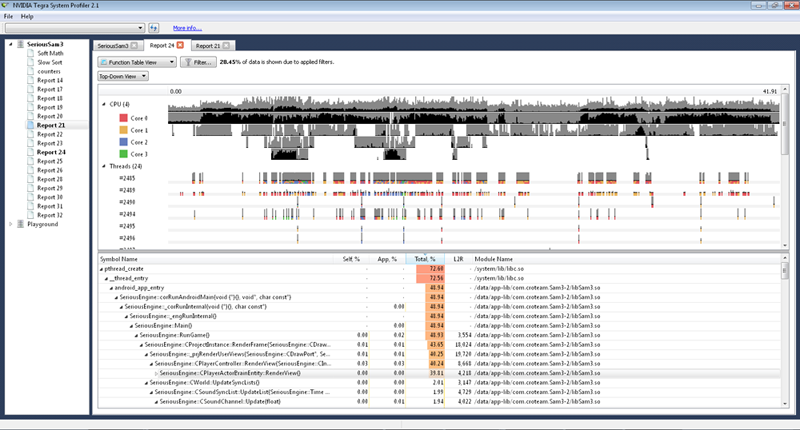This screenshot has width=800, height=430.
Task: Collapse the SeriousSam3 tree node
Action: 11,44
